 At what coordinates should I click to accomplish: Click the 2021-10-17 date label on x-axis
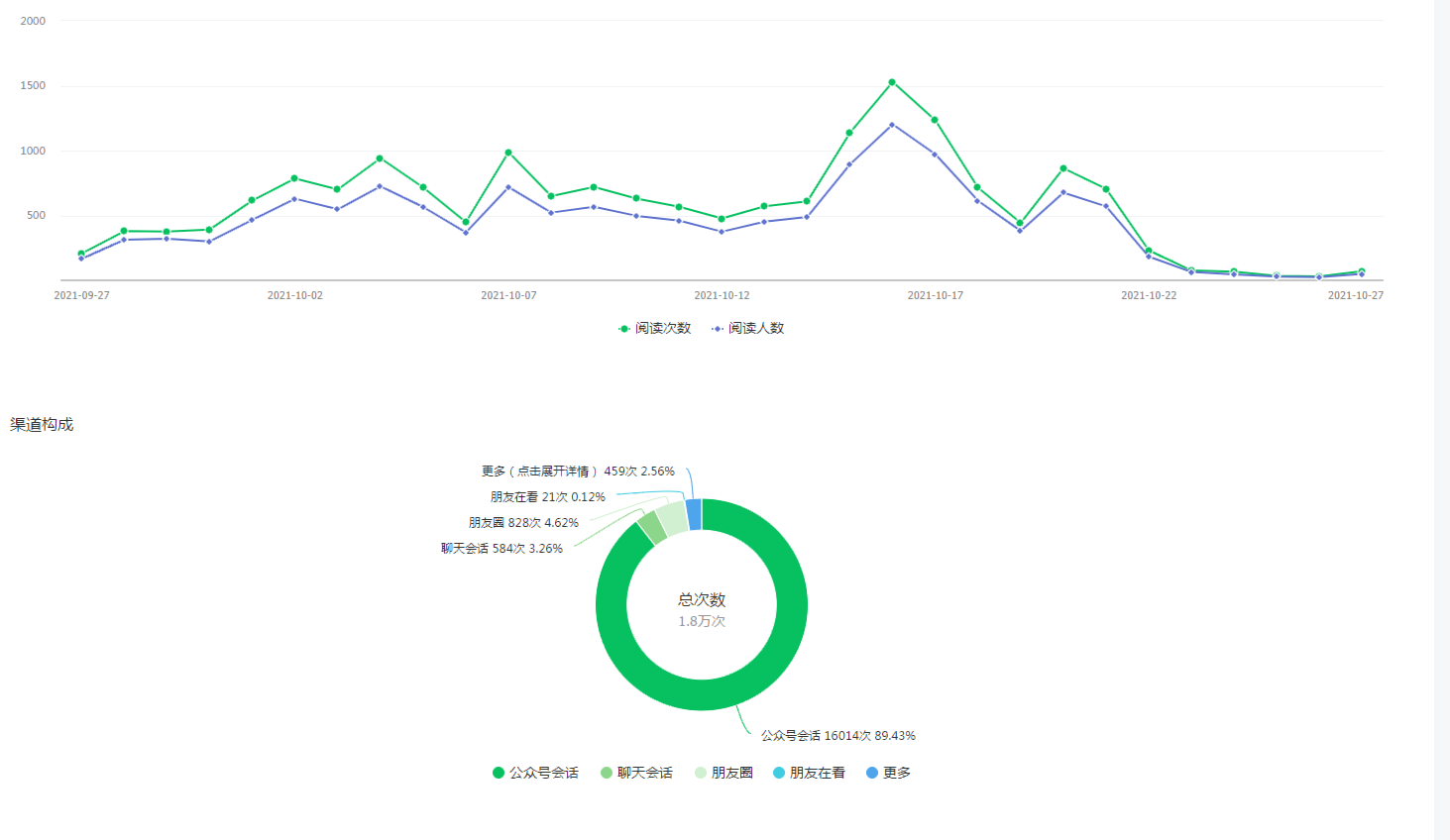coord(935,295)
